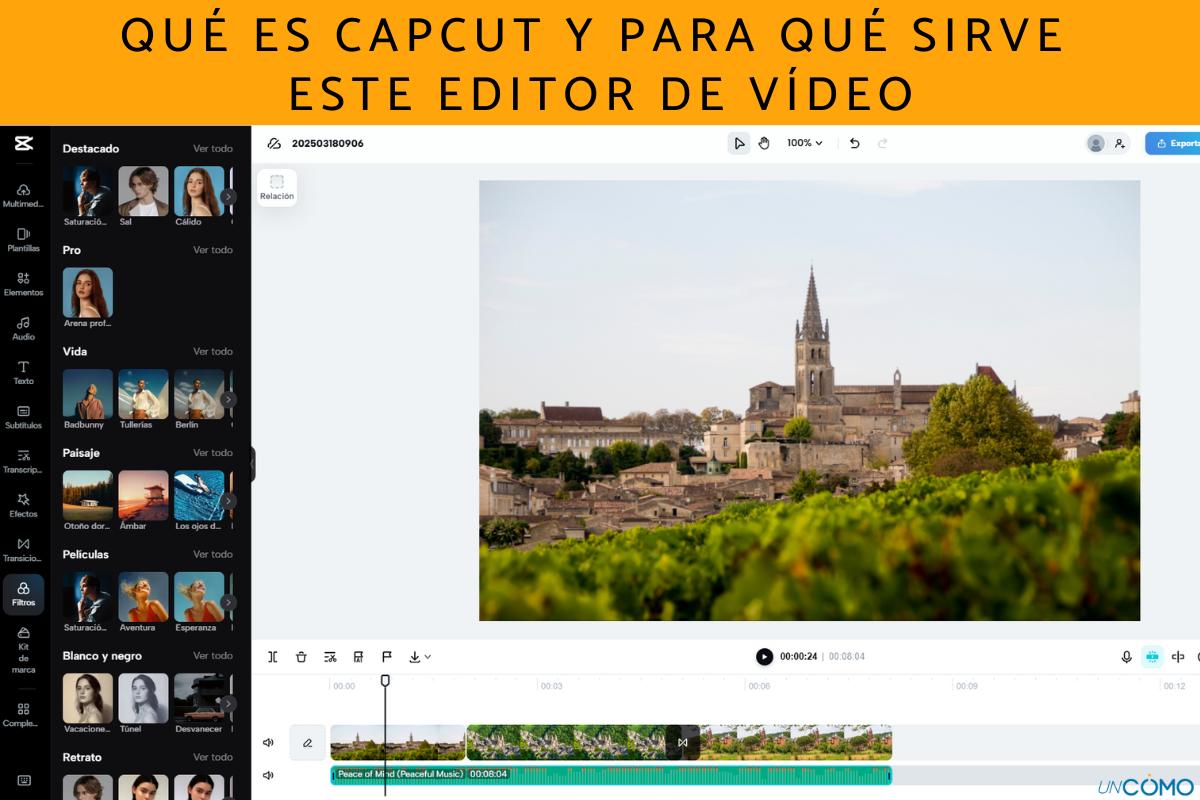Select the Transición sidebar icon
Viewport: 1200px width, 800px height.
coord(22,548)
